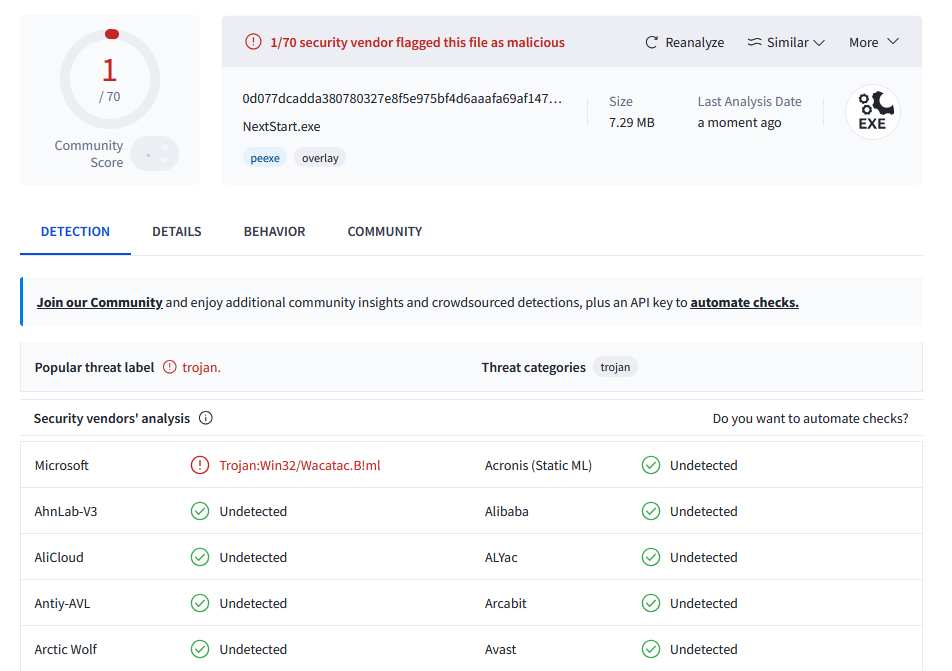Screen dimensions: 952x671
Task: Click the green check icon for ALYac
Action: [651, 557]
